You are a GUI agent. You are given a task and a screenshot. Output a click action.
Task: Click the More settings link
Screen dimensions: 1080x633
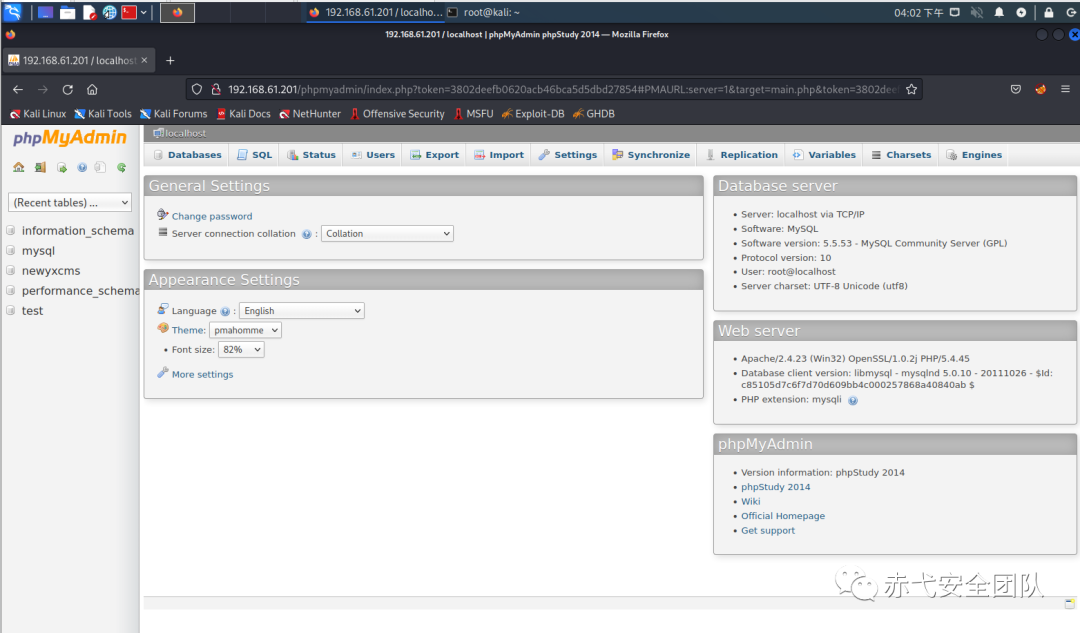pos(202,375)
